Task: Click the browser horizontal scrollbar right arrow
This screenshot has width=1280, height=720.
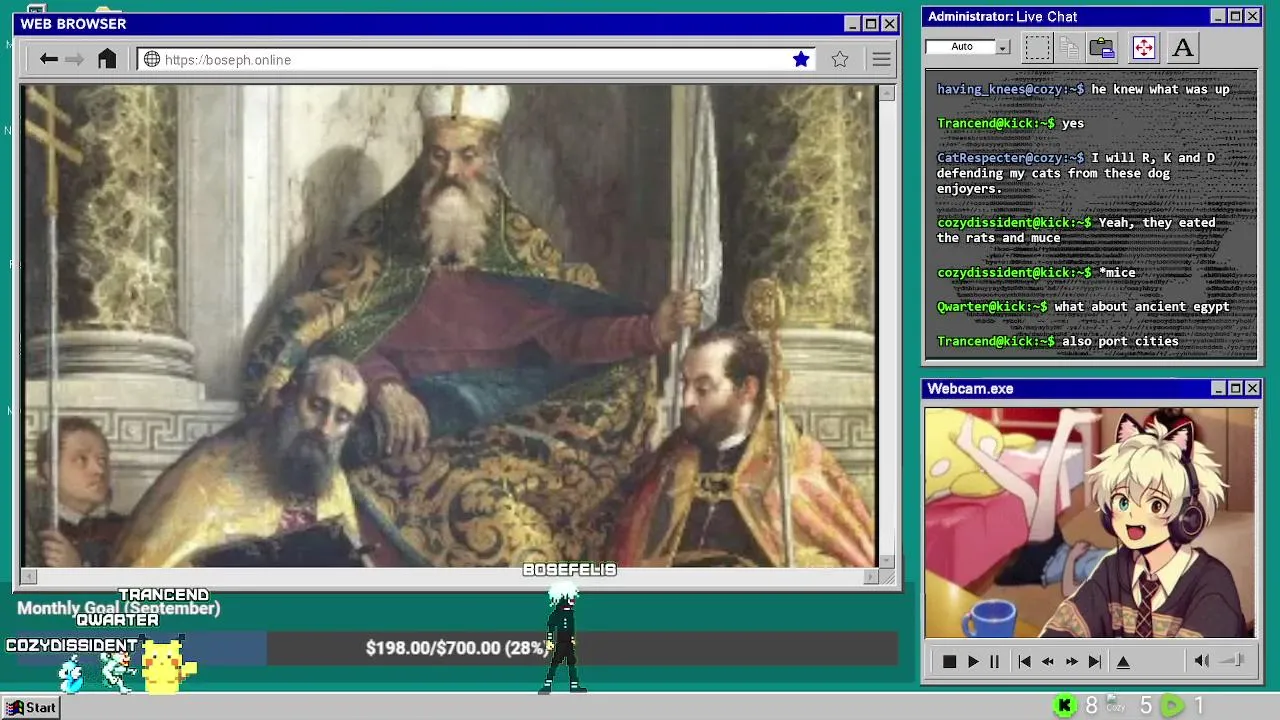Action: 870,576
